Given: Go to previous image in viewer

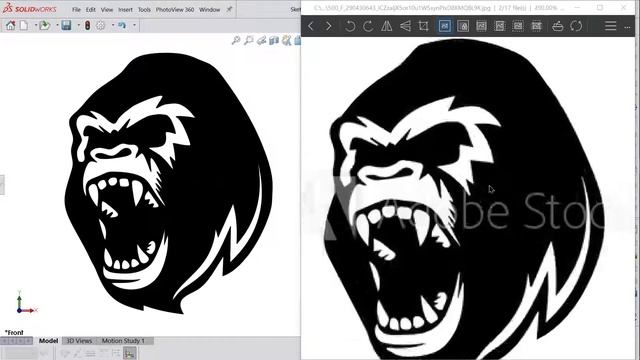Looking at the screenshot, I should tap(311, 26).
